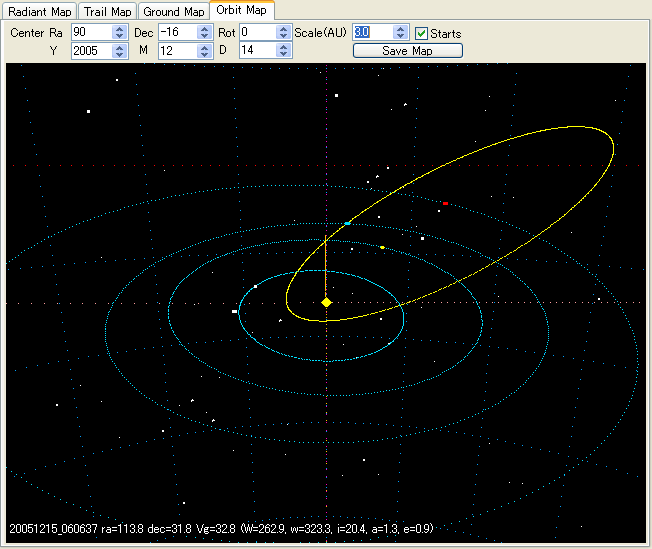Increase the year with up arrow

(120, 46)
